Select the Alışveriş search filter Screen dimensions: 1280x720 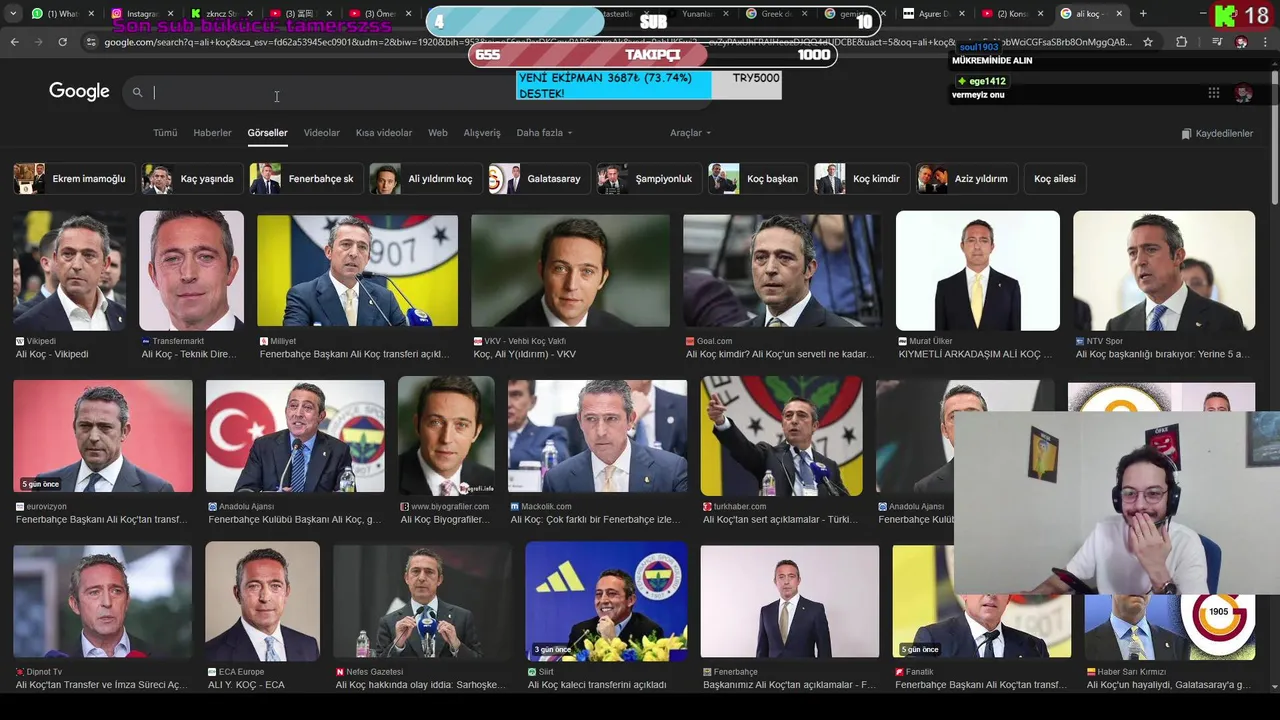pyautogui.click(x=482, y=133)
